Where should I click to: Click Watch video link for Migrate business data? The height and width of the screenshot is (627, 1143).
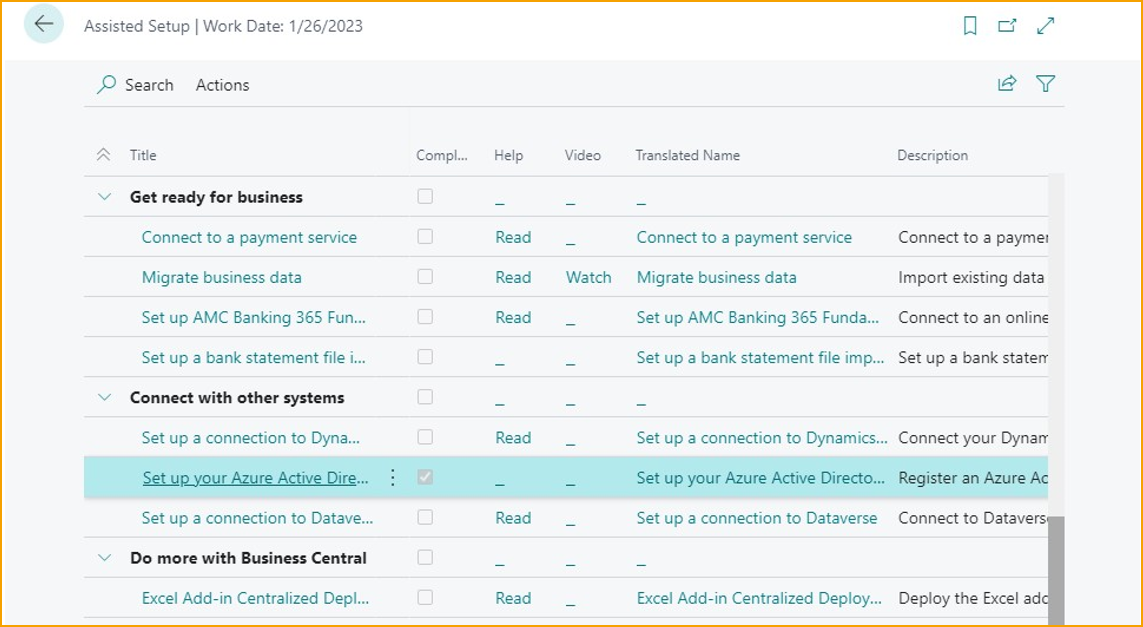click(588, 277)
